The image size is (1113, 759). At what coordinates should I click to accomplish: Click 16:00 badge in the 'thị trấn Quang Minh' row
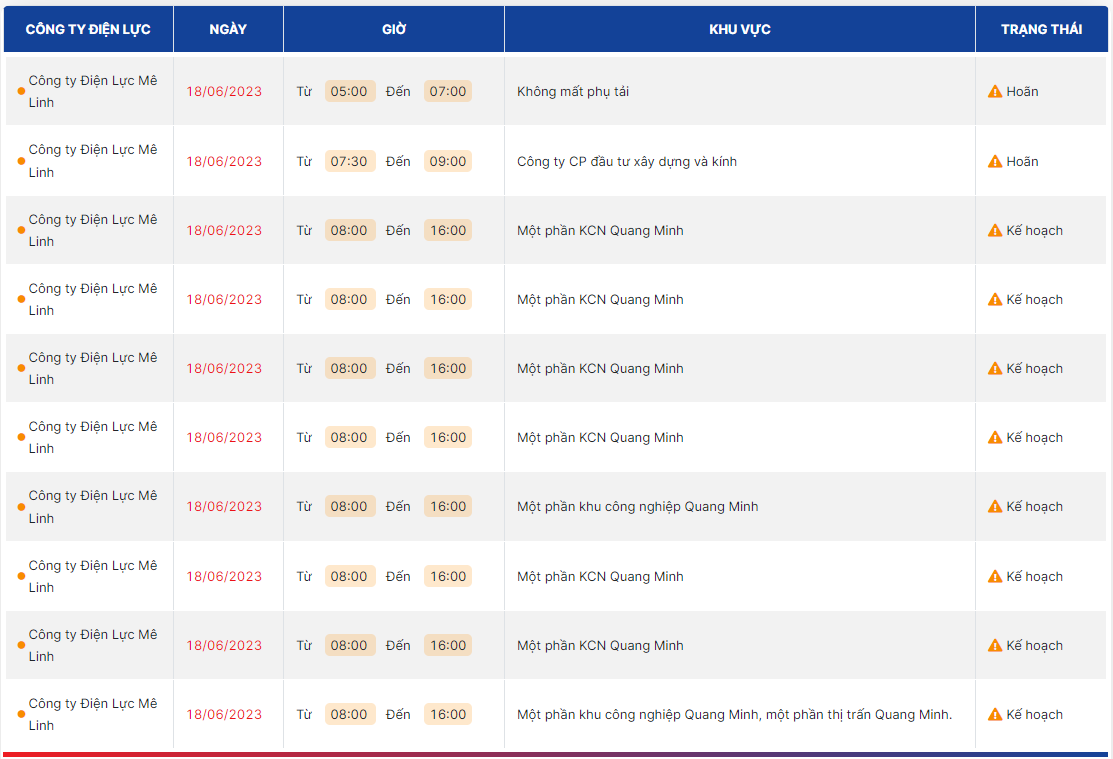[448, 714]
